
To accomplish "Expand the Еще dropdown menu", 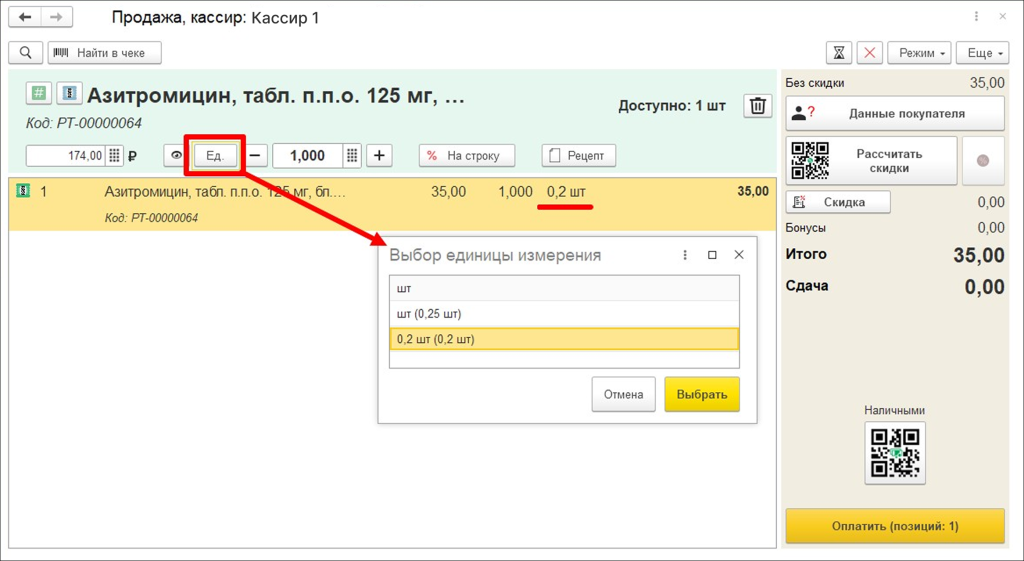I will click(x=982, y=53).
